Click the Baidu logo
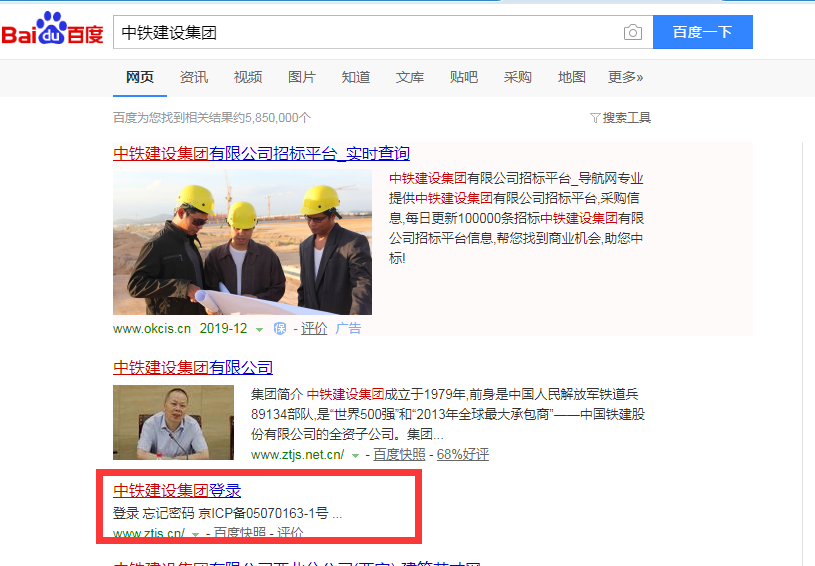The image size is (815, 566). tap(52, 30)
